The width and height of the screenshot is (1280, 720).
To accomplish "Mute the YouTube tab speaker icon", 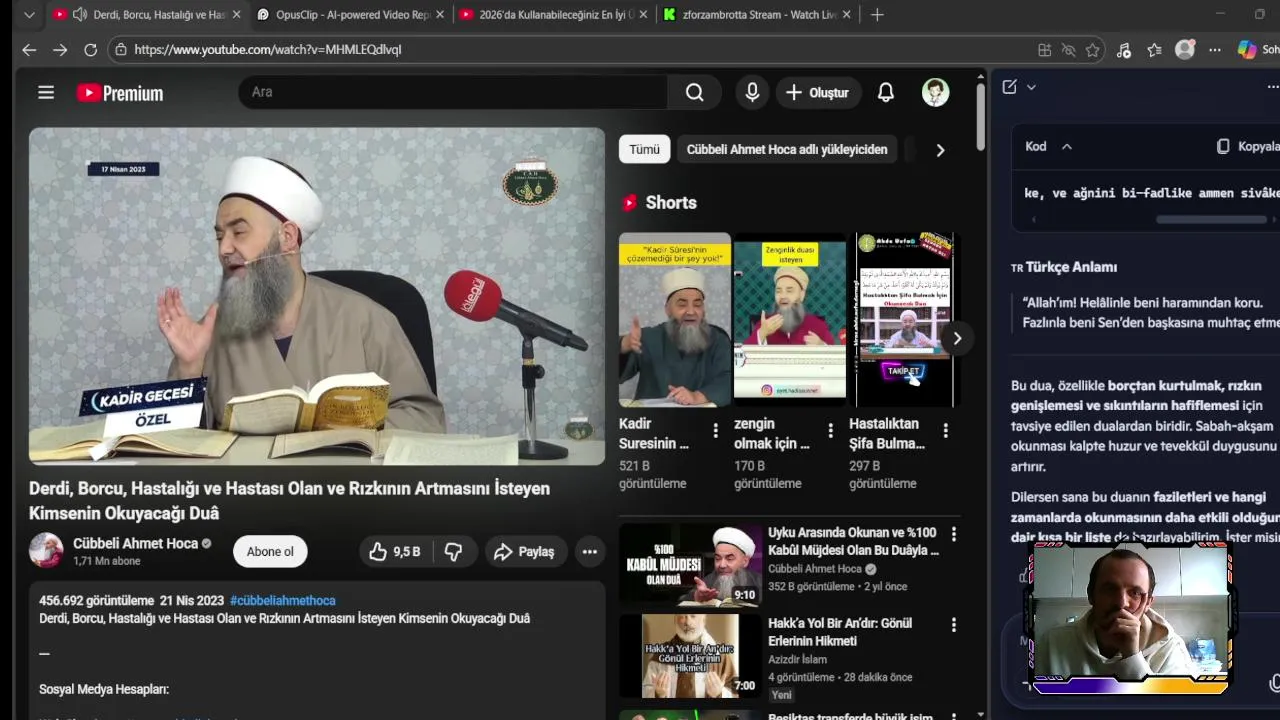I will [80, 15].
